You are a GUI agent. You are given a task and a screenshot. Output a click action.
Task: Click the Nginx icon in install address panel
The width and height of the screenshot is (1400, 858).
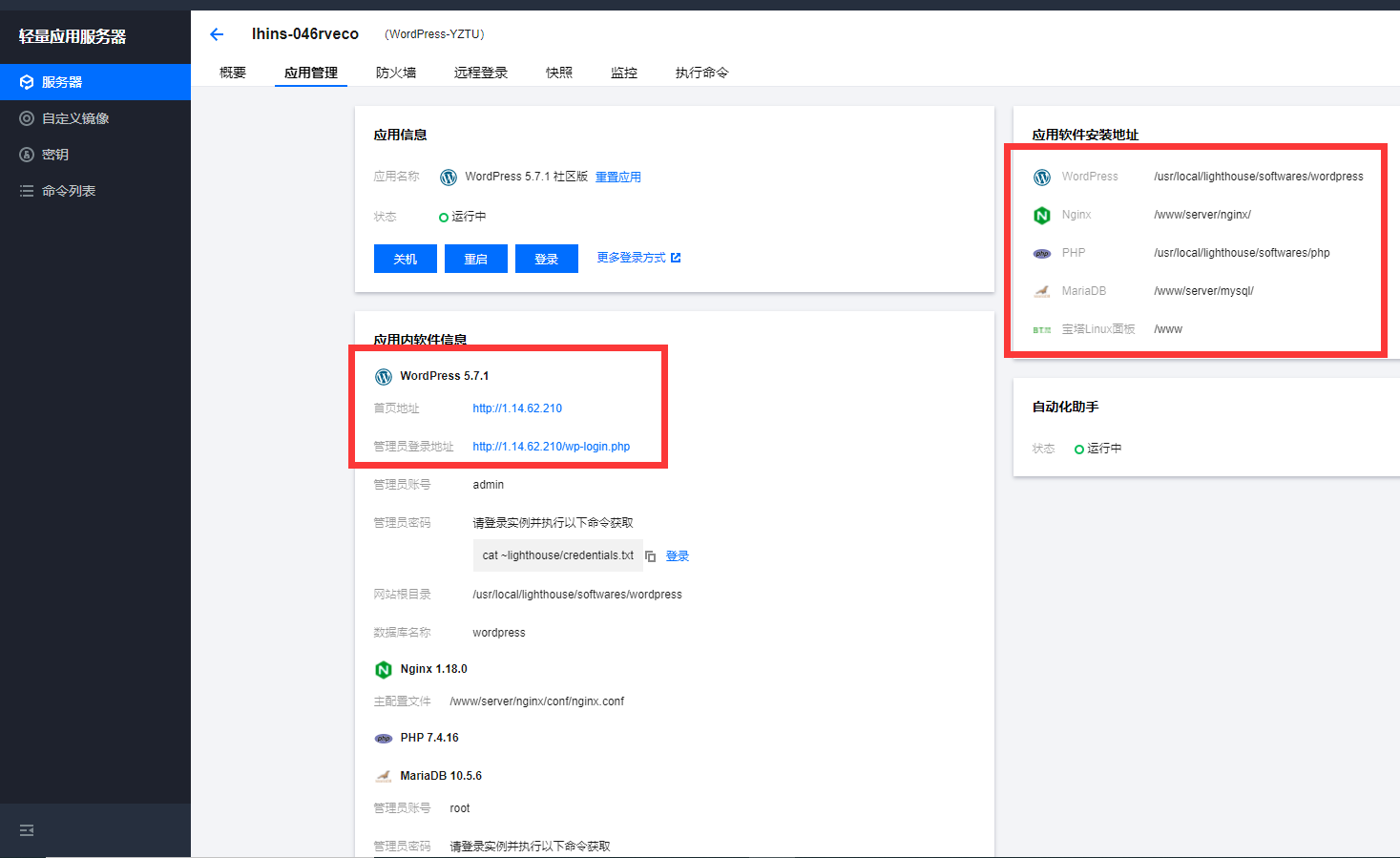(x=1042, y=216)
